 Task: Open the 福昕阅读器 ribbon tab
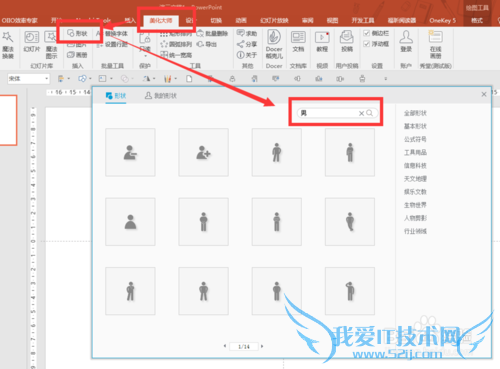tap(402, 20)
